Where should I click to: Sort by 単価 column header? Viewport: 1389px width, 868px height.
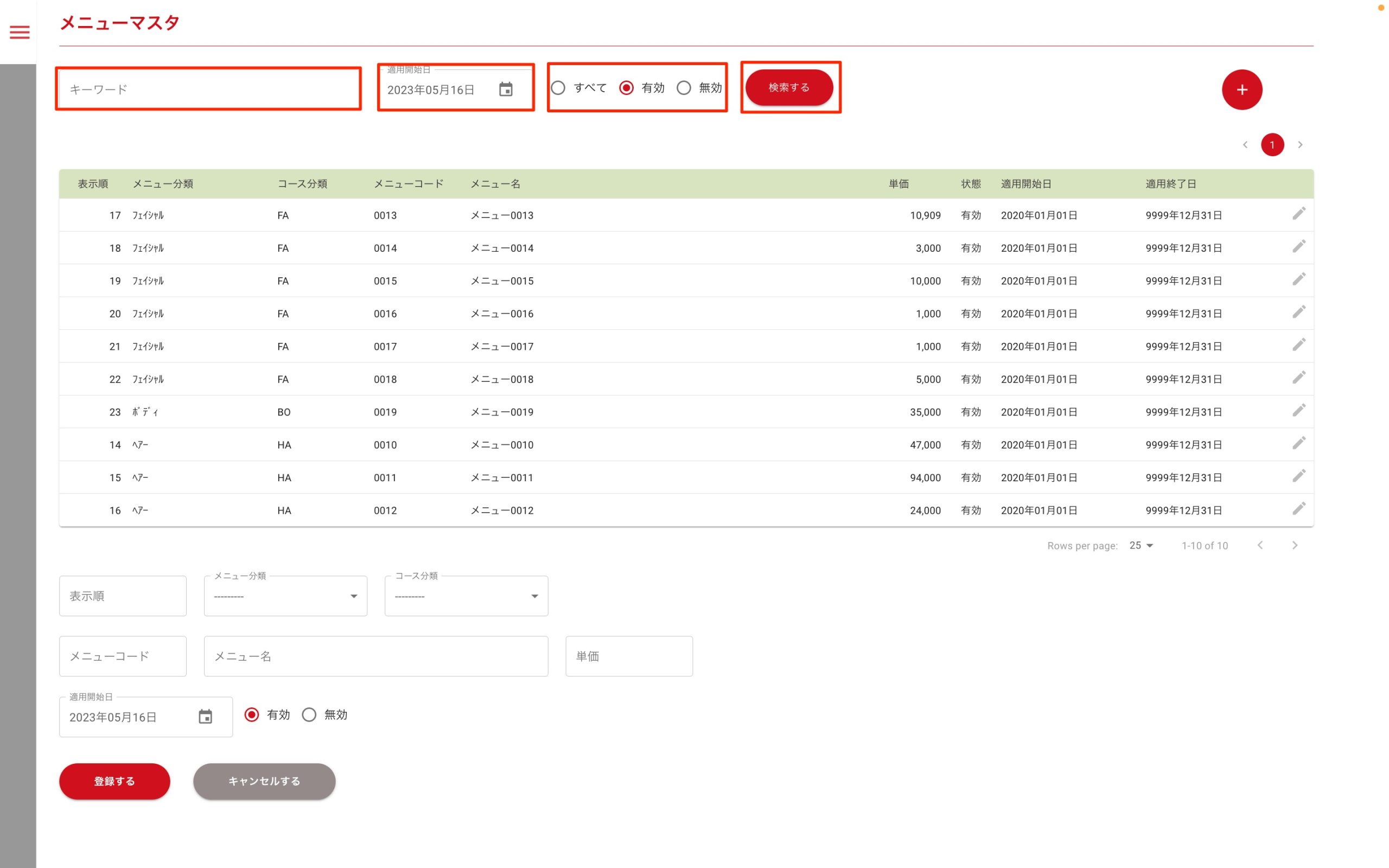[x=899, y=184]
